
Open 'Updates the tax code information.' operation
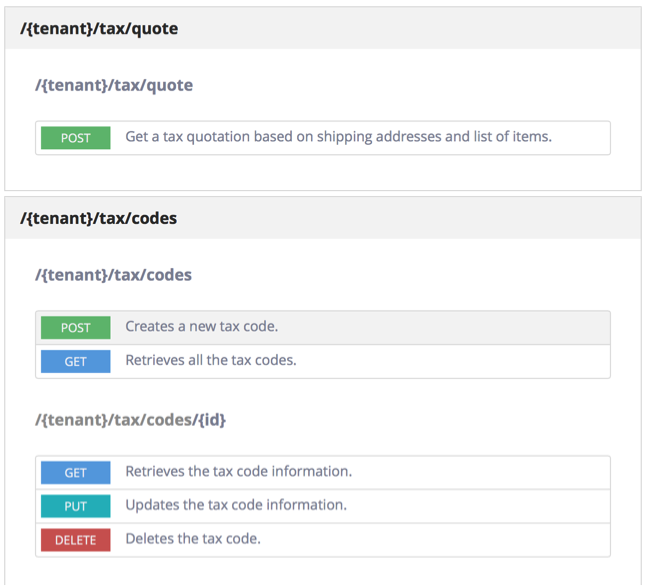pos(236,505)
